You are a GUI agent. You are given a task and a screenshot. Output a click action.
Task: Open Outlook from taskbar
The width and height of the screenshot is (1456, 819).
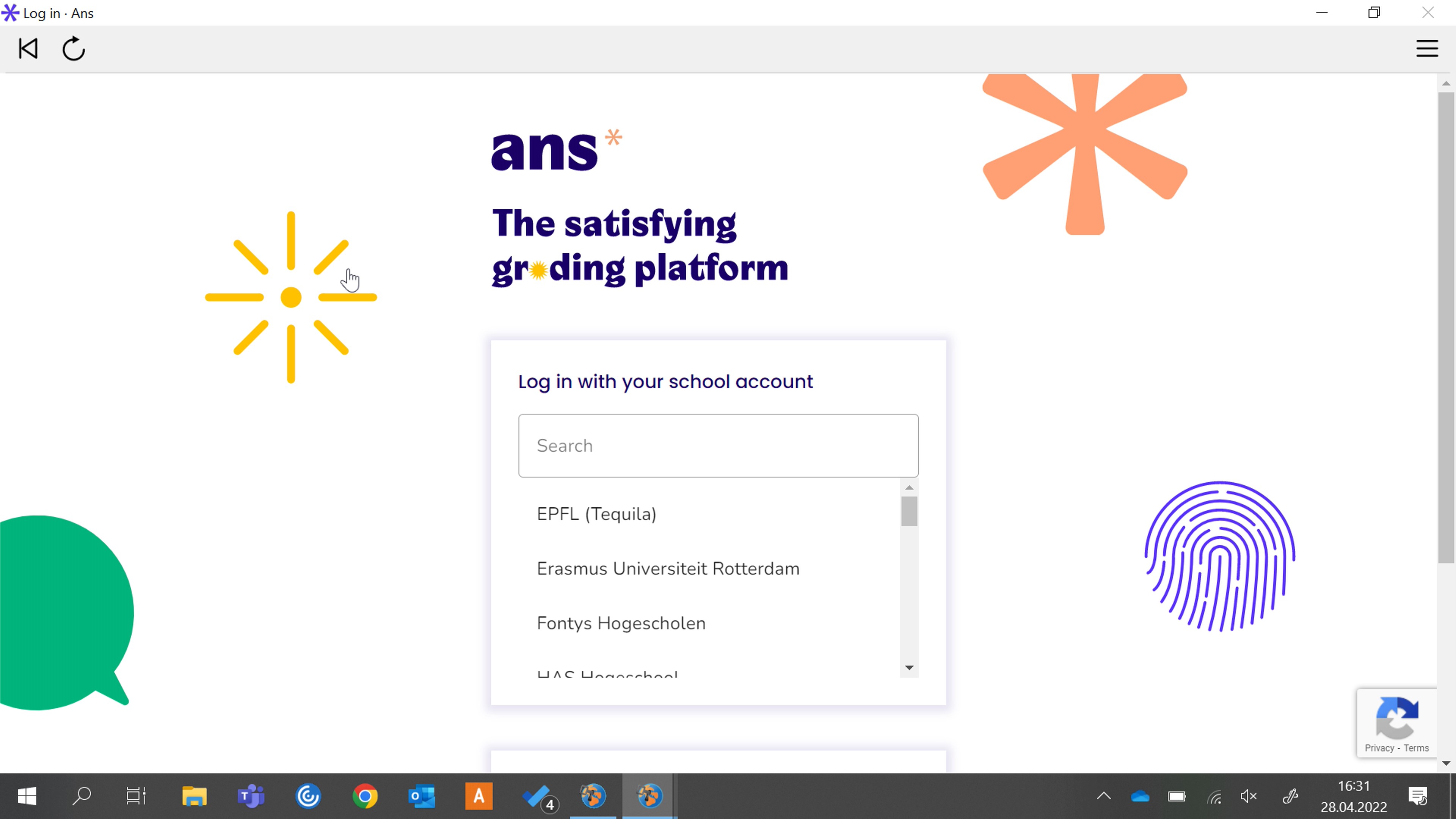pos(422,796)
